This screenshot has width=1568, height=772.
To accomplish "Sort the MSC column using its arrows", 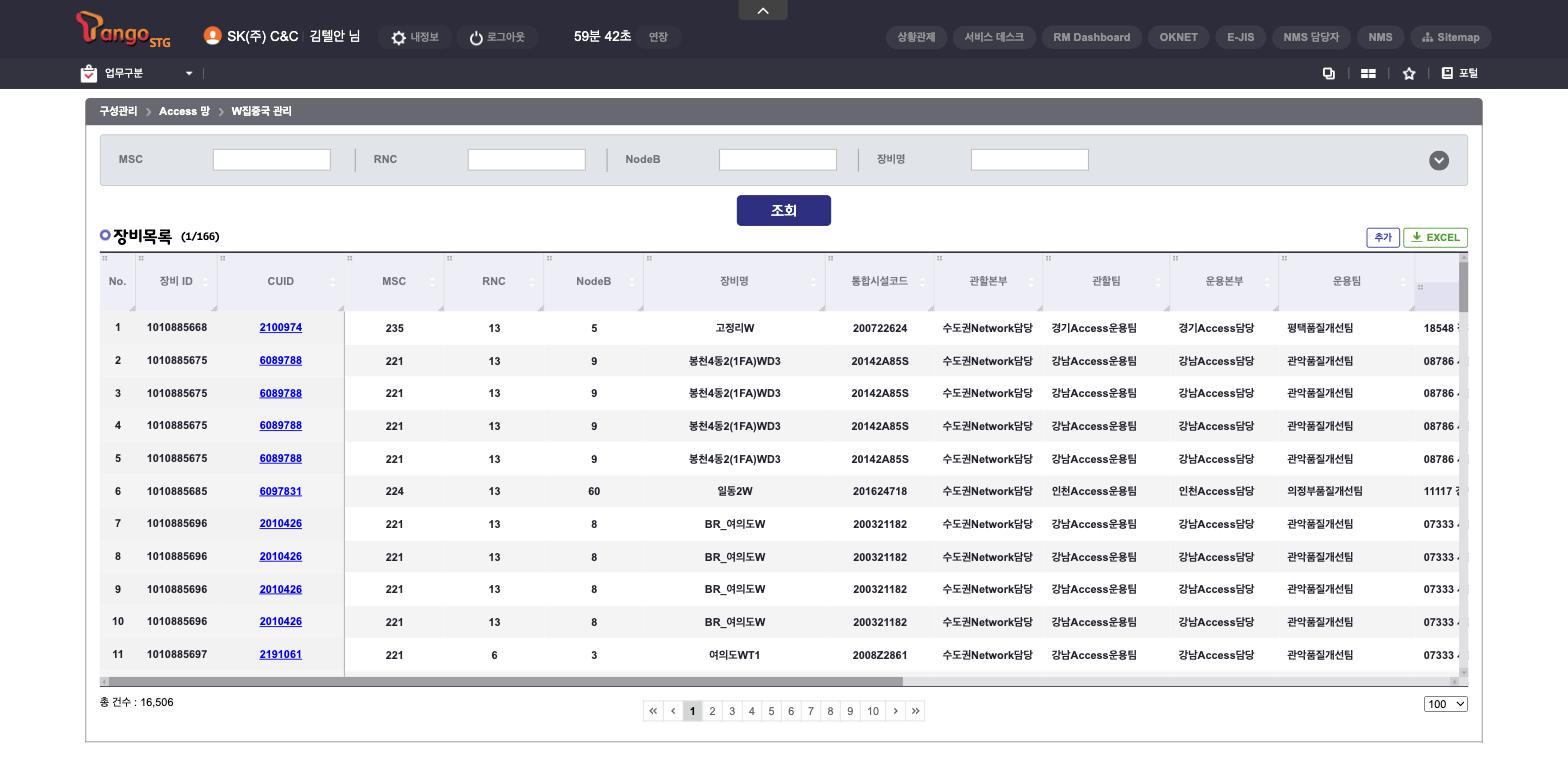I will pos(432,282).
